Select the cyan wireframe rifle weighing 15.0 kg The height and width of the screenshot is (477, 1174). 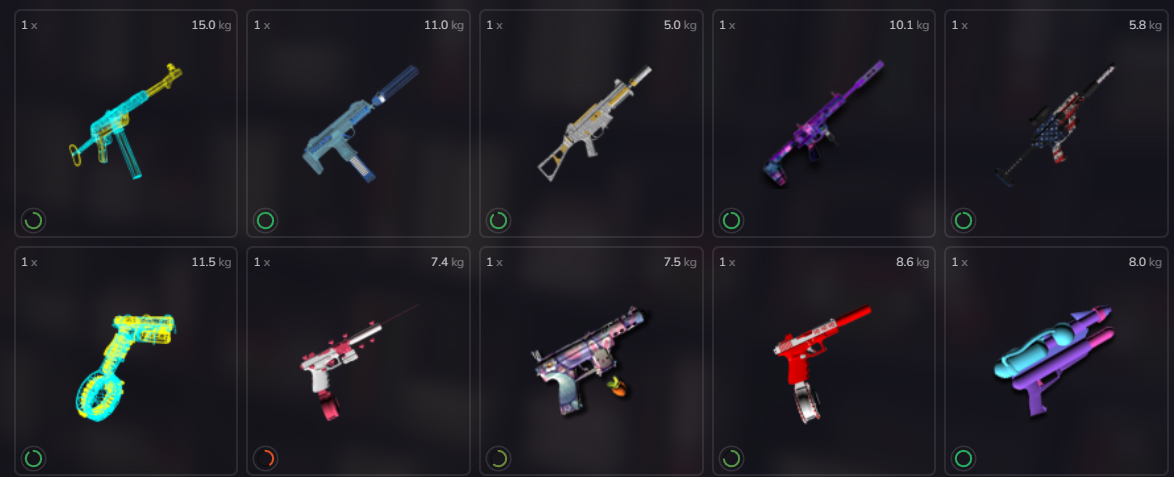point(126,121)
